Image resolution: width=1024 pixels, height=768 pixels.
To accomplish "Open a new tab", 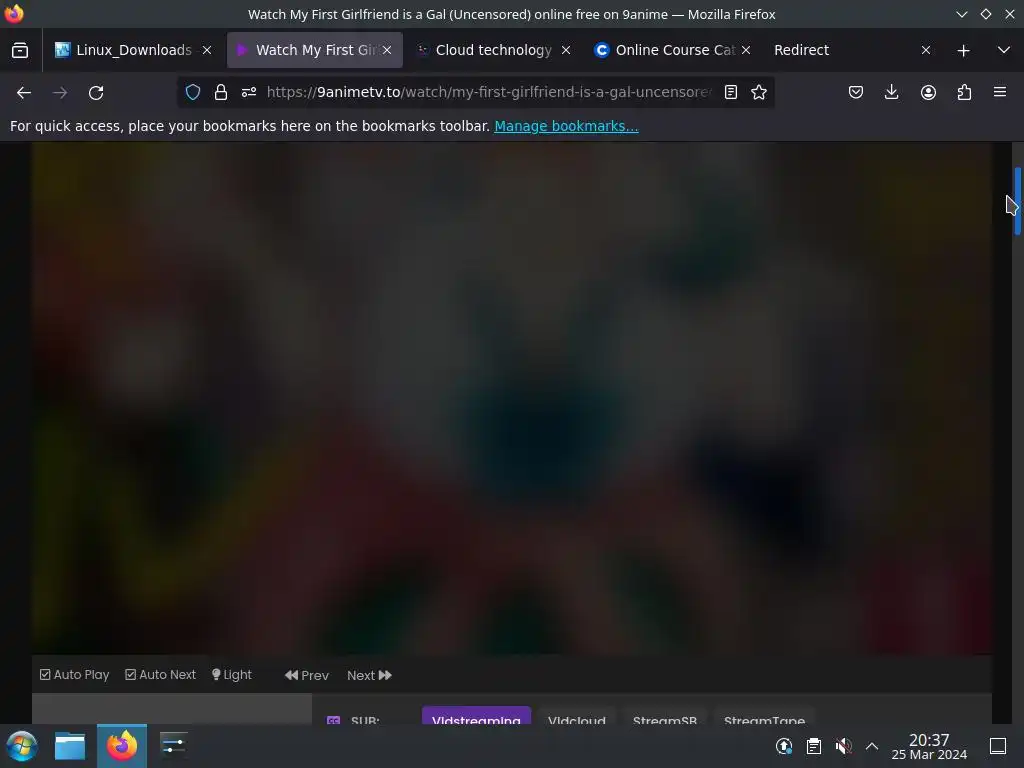I will 963,50.
